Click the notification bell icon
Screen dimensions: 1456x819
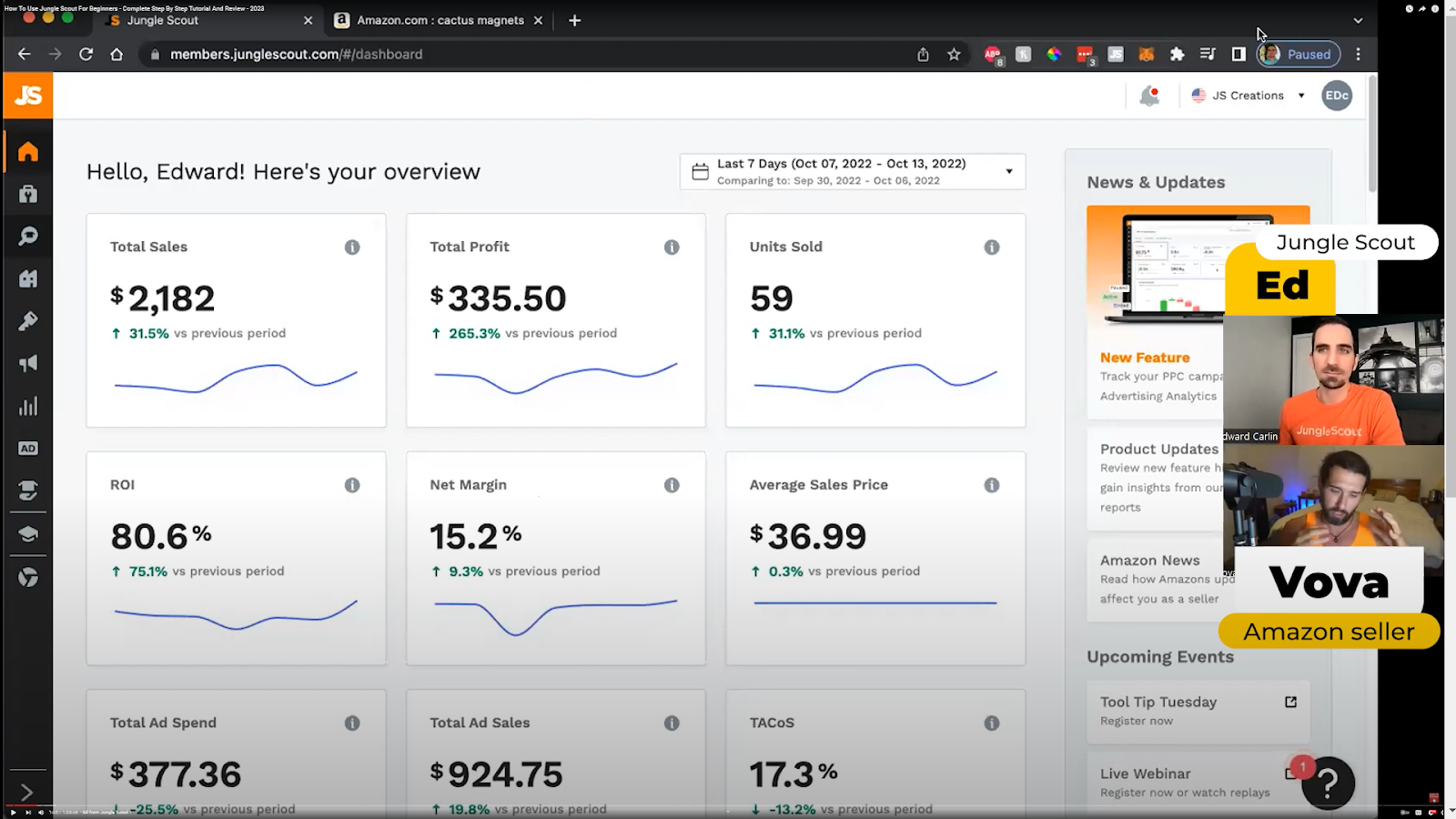pos(1149,96)
